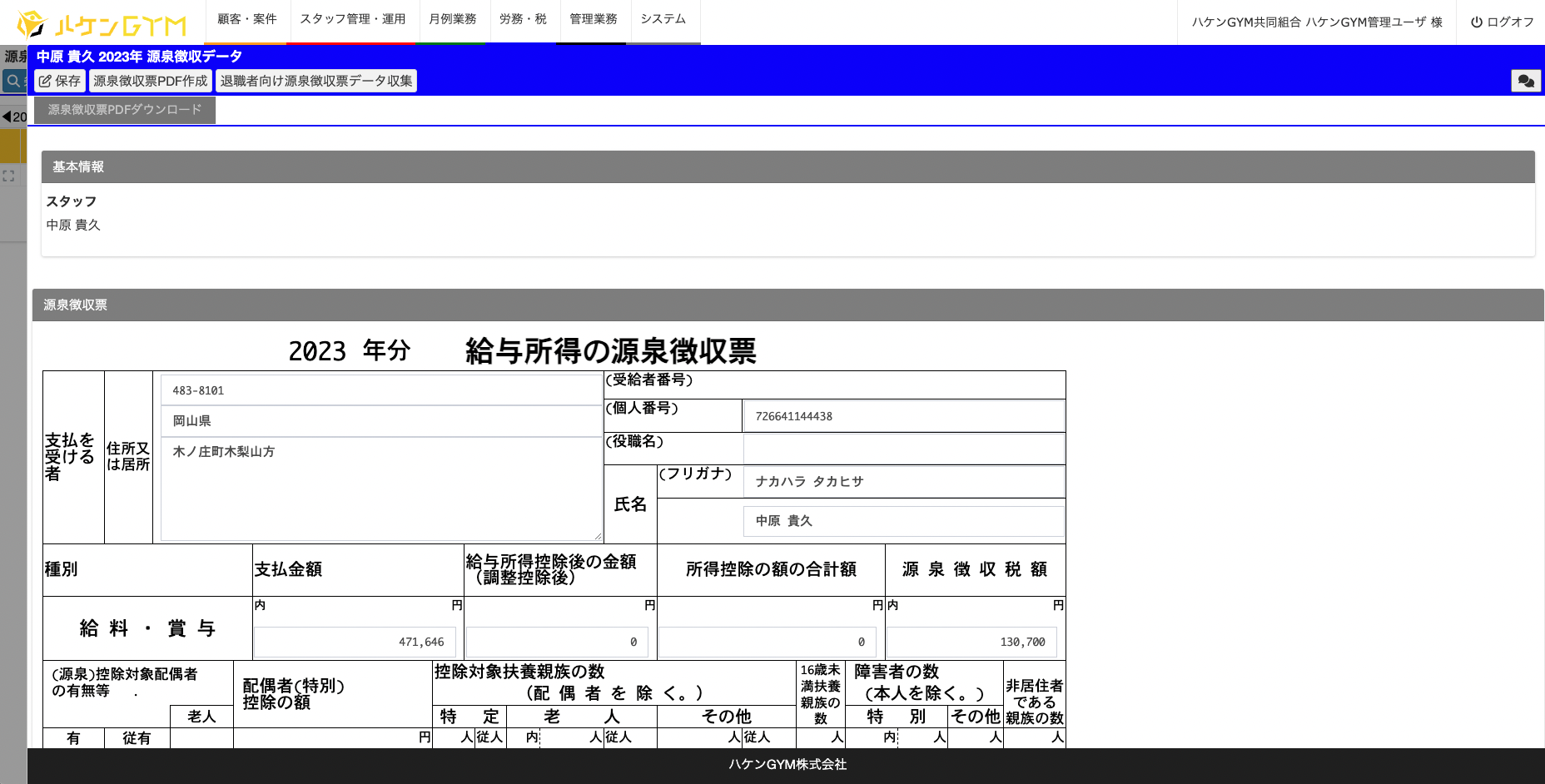Image resolution: width=1545 pixels, height=784 pixels.
Task: Click the 2023 年分 heading text
Action: click(x=350, y=351)
